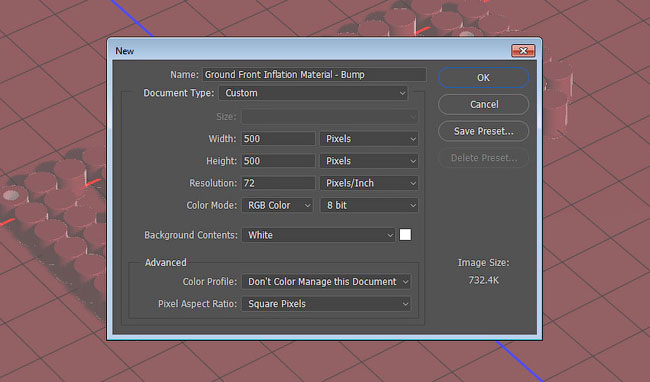Image resolution: width=650 pixels, height=382 pixels.
Task: Edit the document Name field
Action: [314, 75]
